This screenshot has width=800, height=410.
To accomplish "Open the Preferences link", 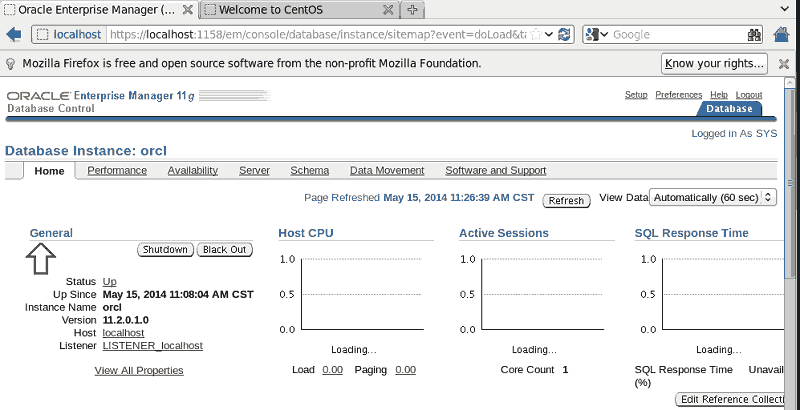I will point(679,95).
